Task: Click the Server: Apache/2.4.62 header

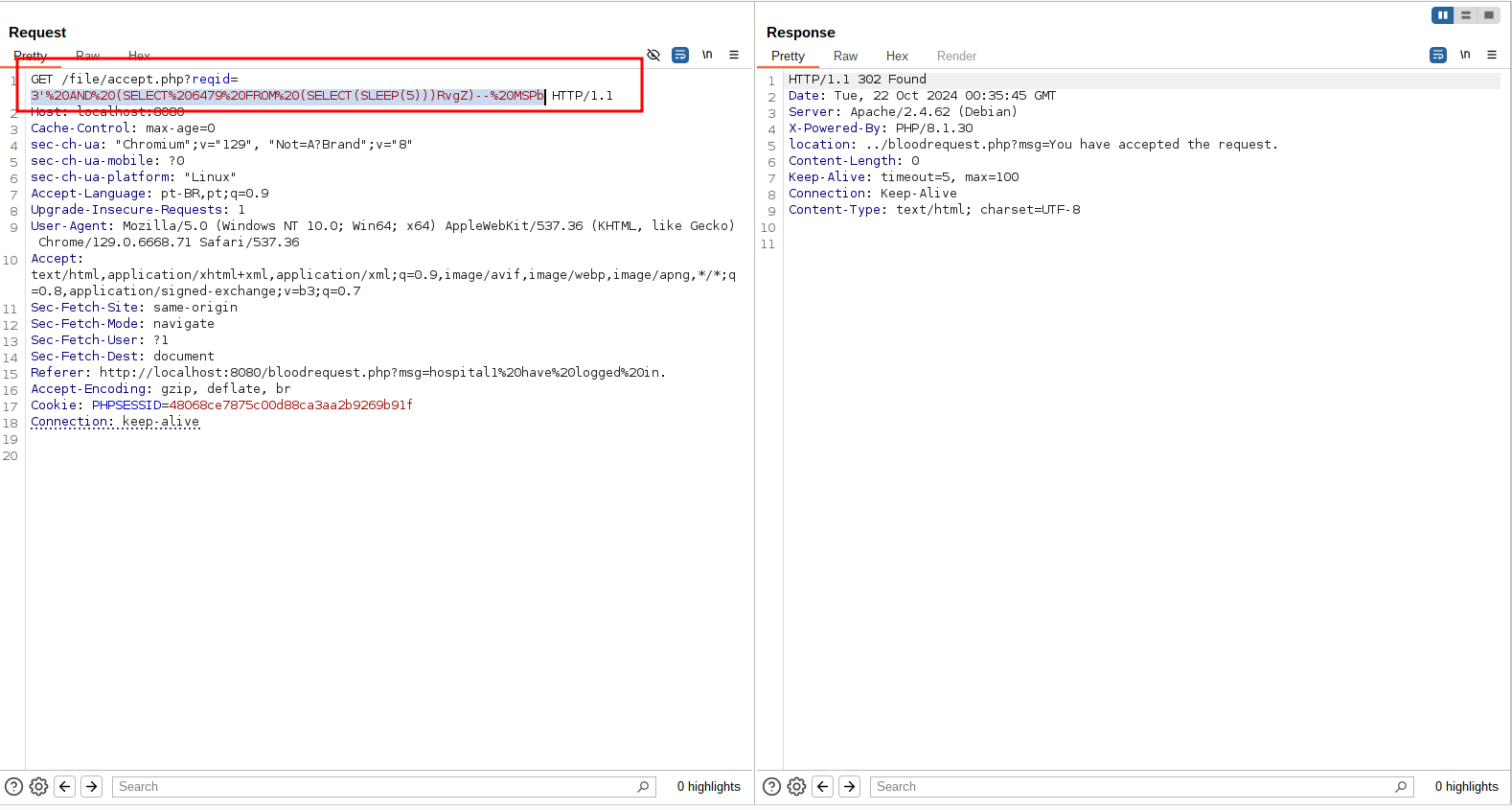Action: point(903,112)
